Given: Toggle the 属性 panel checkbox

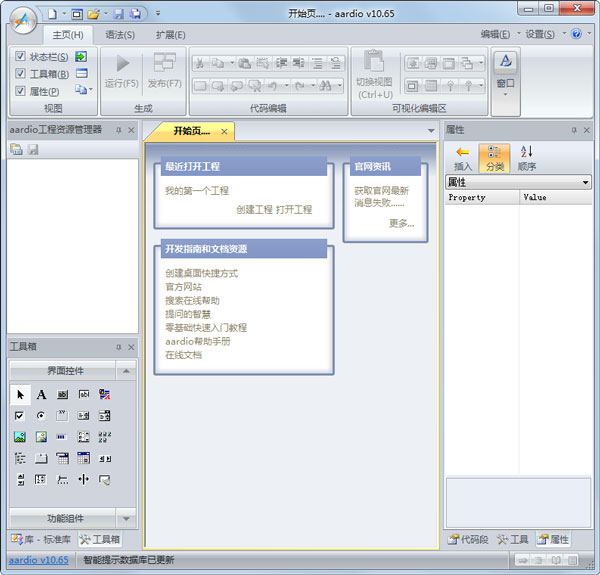Looking at the screenshot, I should point(21,91).
